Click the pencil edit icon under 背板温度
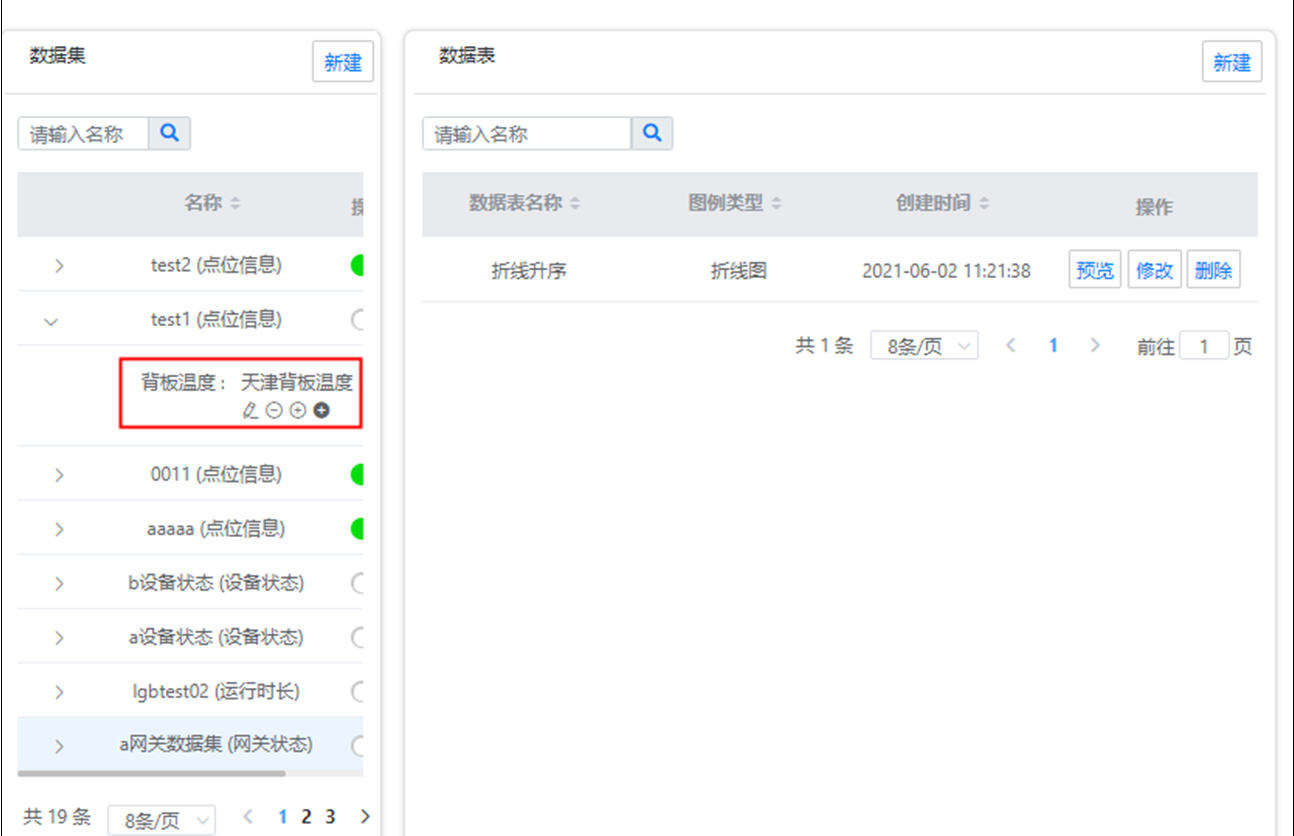Screen dimensions: 1294x836 pos(250,410)
